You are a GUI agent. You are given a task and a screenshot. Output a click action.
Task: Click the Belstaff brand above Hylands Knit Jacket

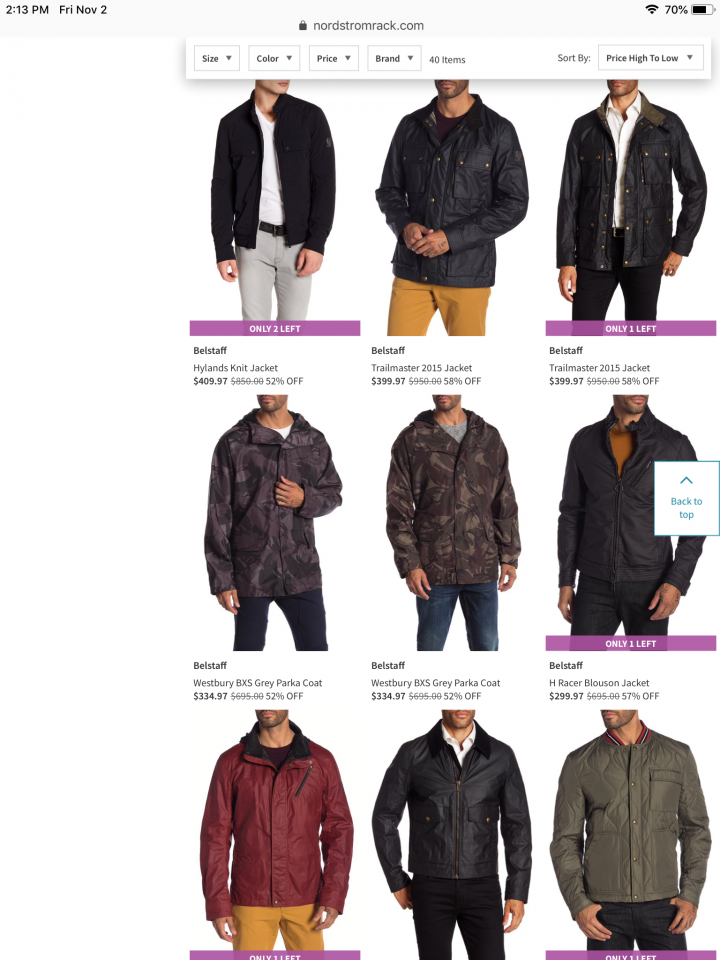click(210, 351)
